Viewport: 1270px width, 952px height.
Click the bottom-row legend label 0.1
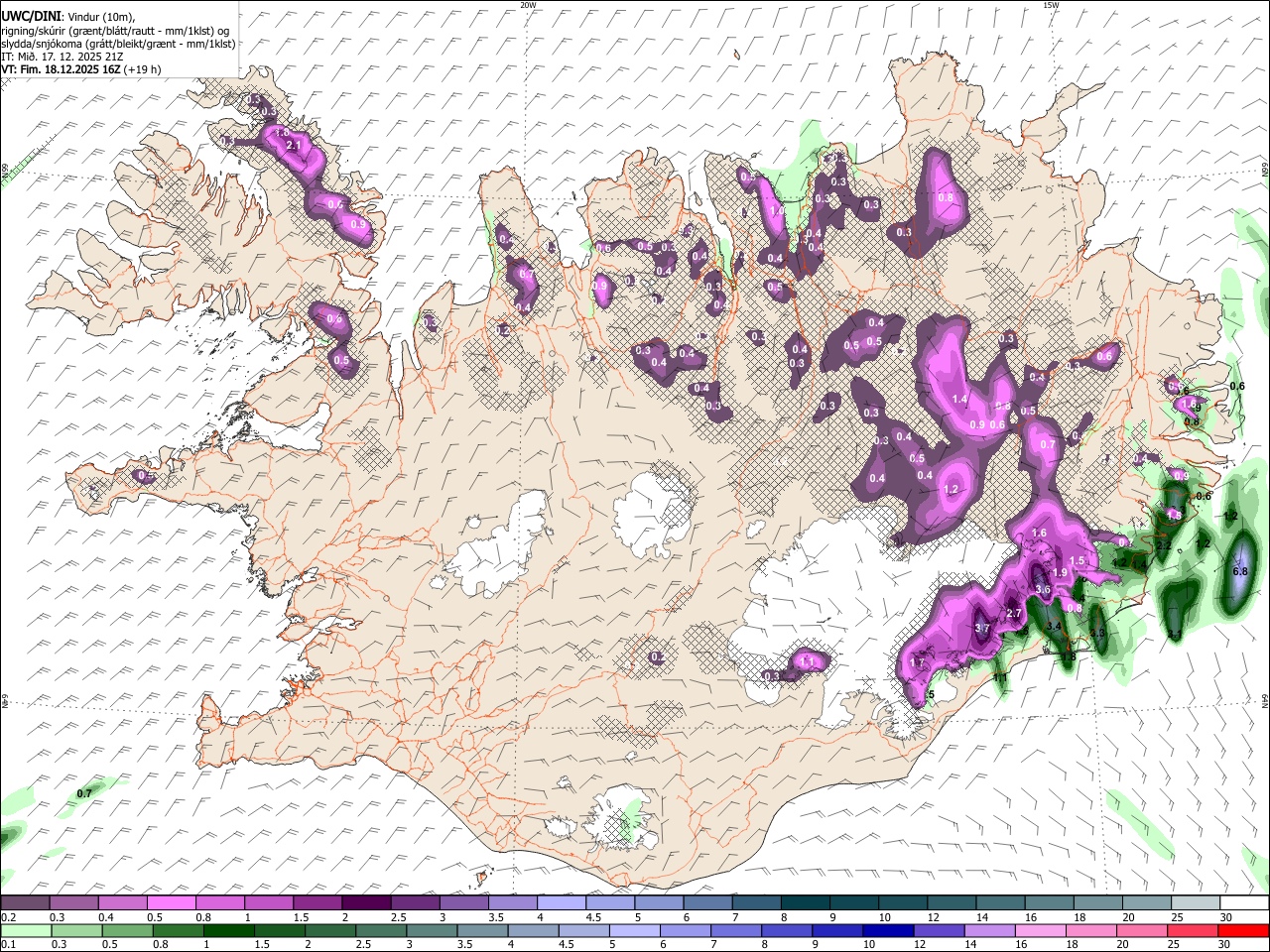pos(7,945)
